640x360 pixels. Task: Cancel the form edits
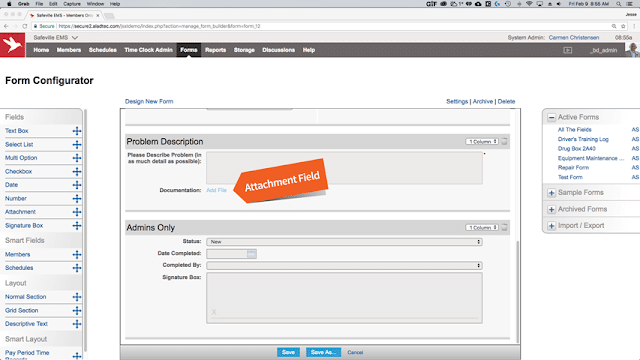coord(355,352)
